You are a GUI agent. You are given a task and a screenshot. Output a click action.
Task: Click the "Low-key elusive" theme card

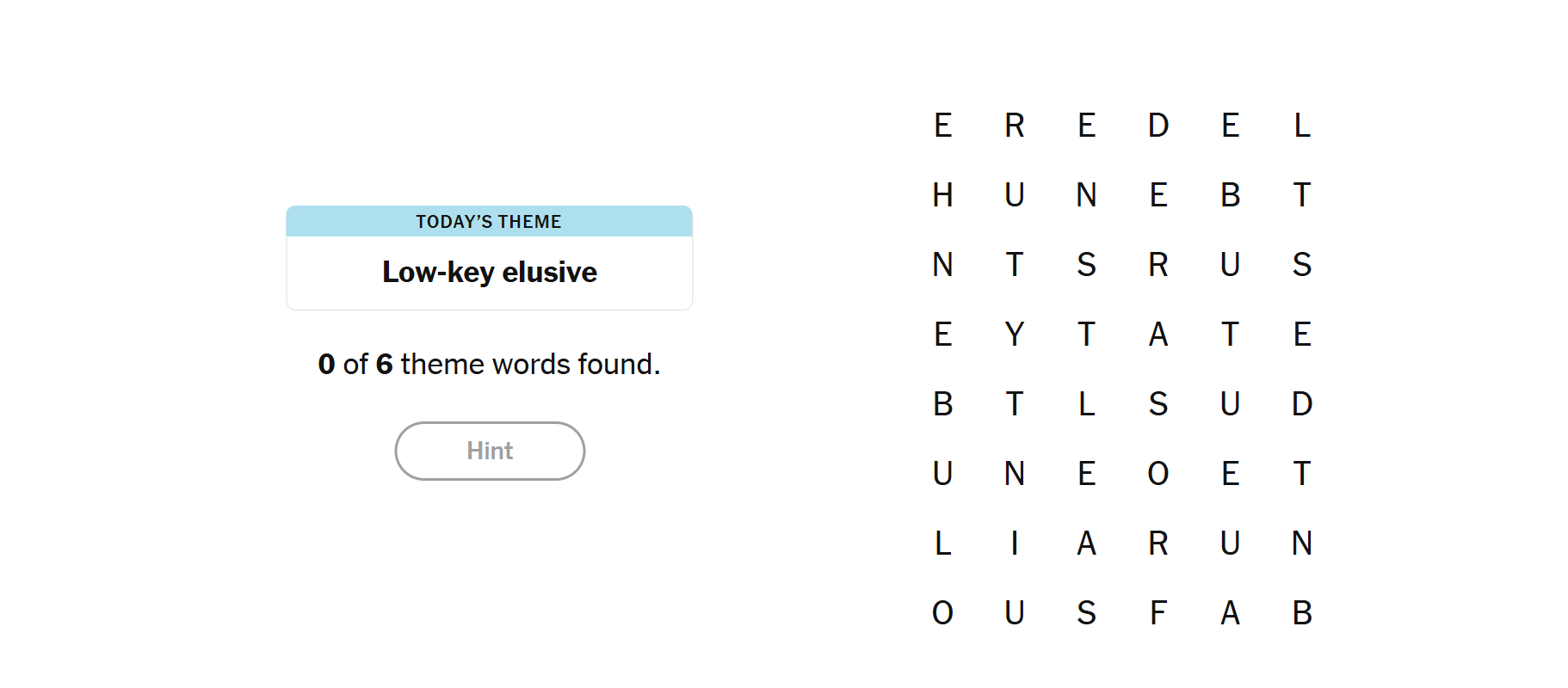490,258
